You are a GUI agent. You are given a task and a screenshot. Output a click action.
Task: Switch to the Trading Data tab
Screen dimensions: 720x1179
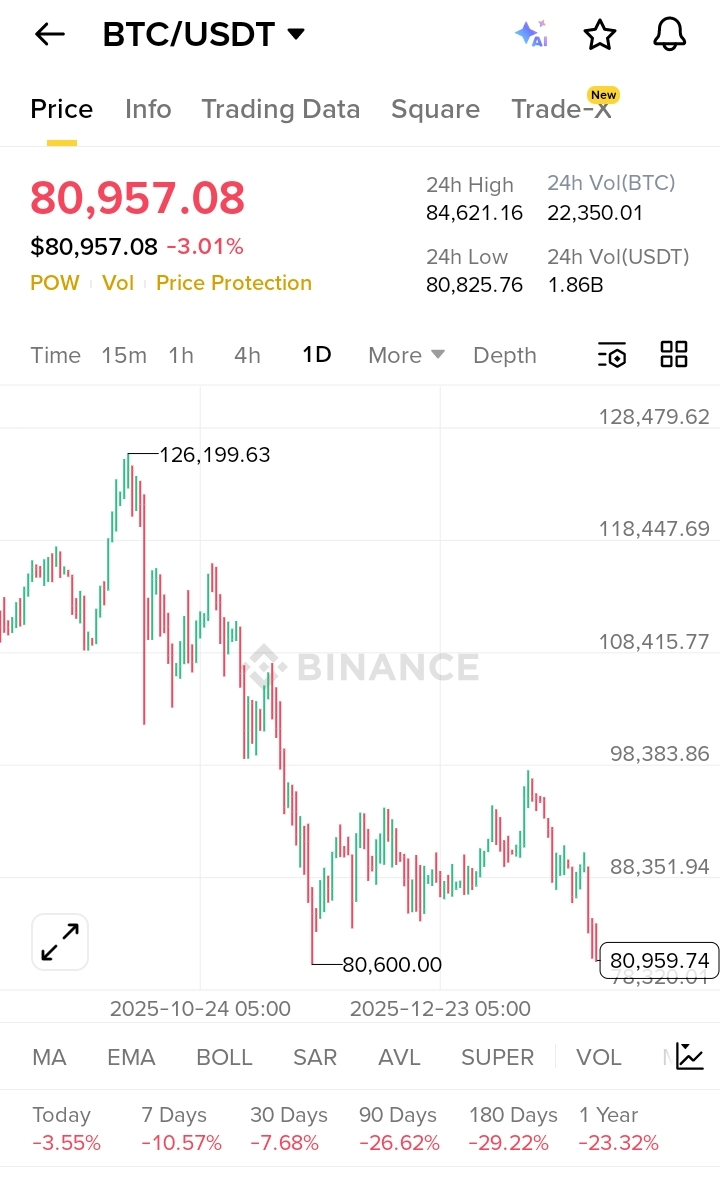(x=280, y=109)
